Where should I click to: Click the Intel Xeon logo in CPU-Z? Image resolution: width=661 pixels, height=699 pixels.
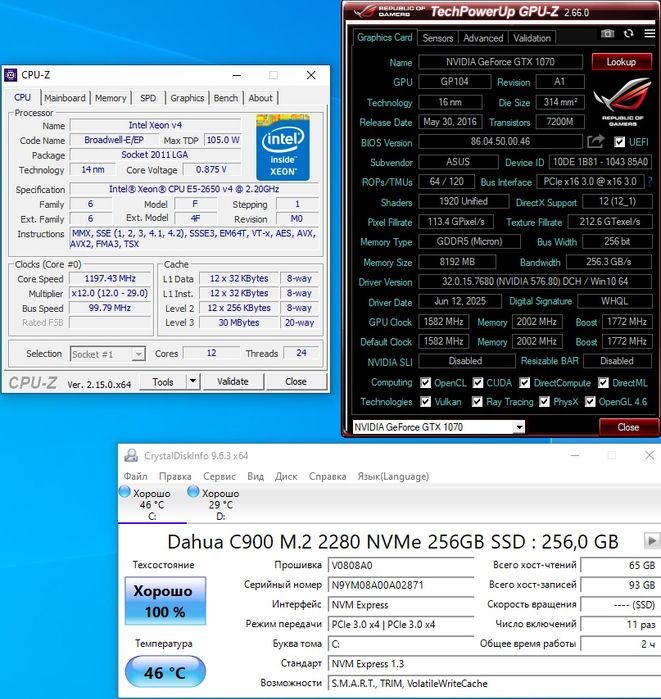(283, 148)
